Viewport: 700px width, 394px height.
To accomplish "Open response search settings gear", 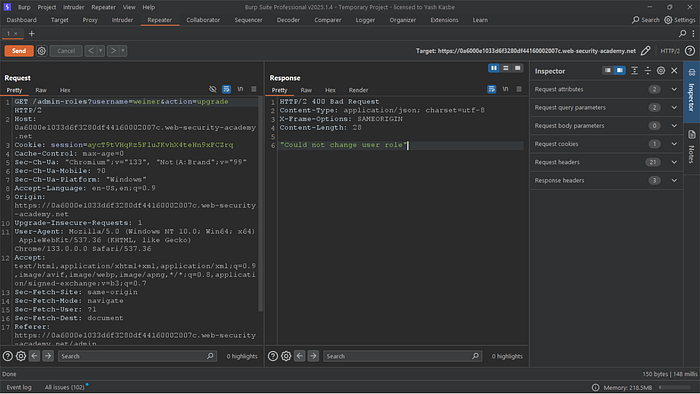I will tap(286, 356).
